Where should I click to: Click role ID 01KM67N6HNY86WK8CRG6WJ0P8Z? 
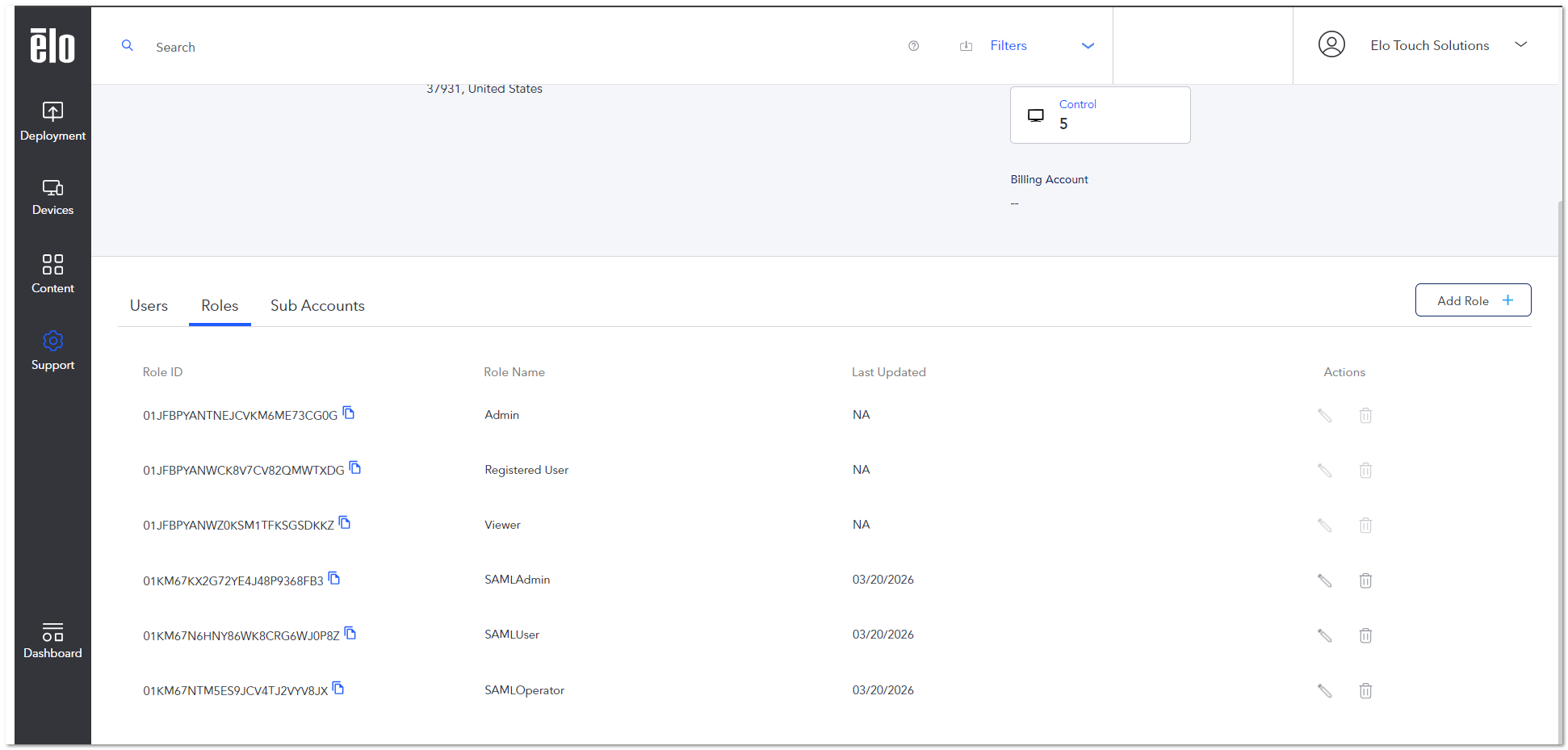point(241,636)
